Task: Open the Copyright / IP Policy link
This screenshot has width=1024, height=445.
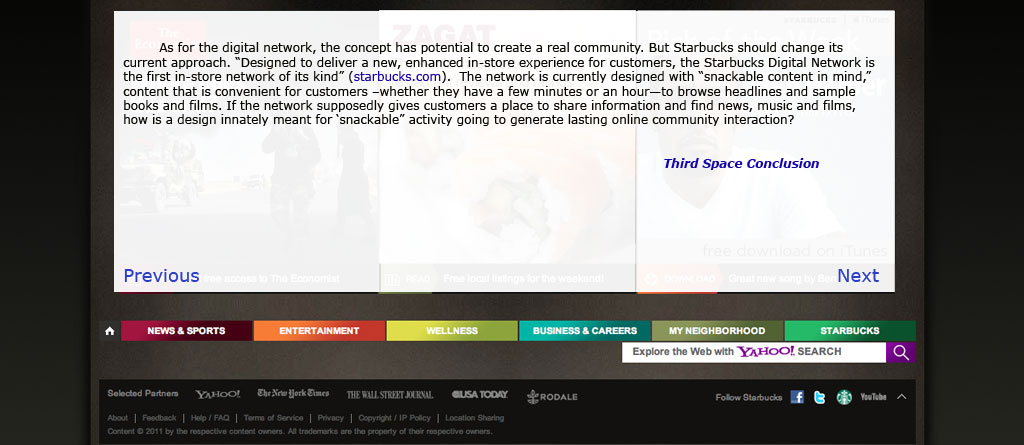Action: (x=394, y=418)
